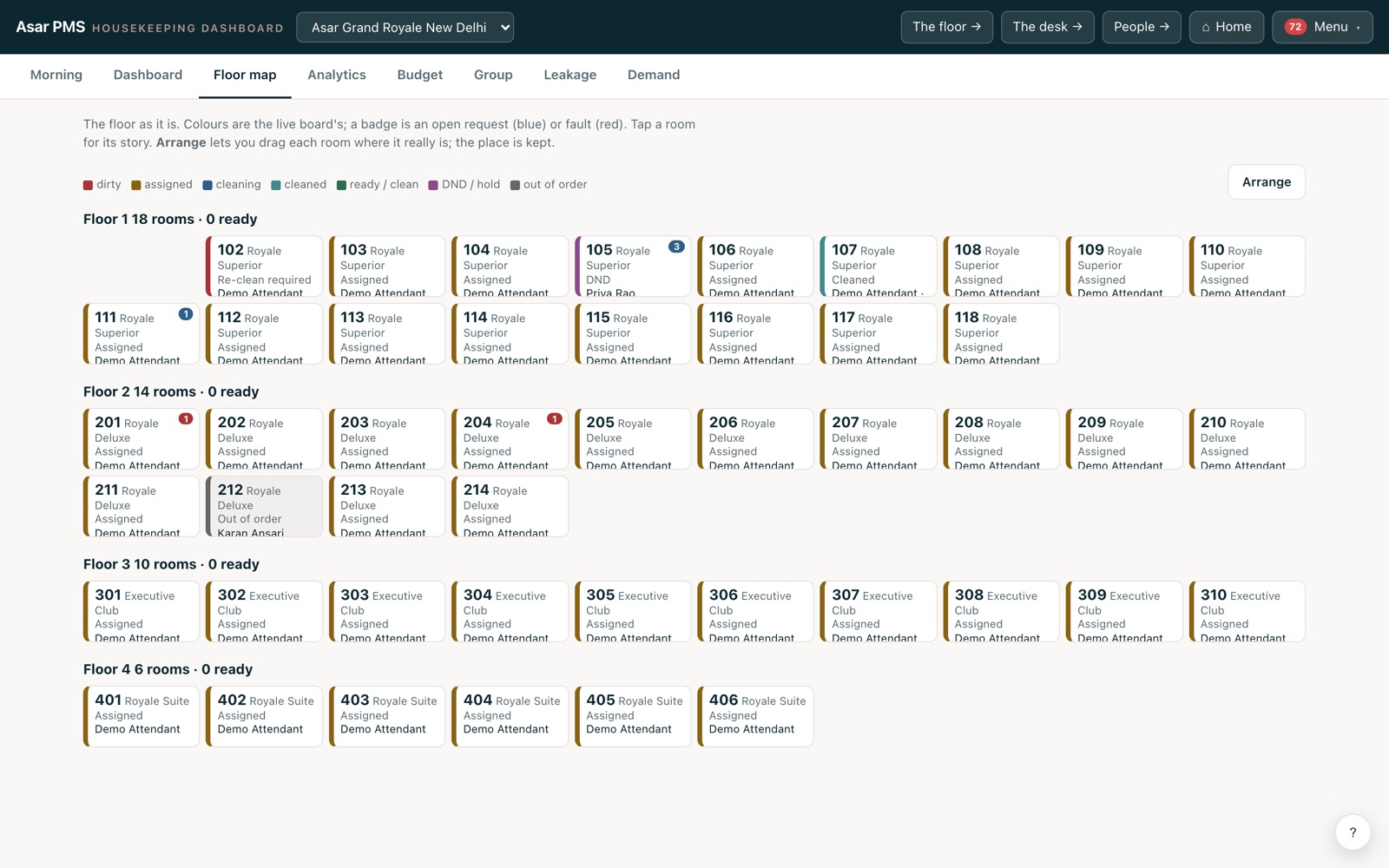The image size is (1389, 868).
Task: Click the Arrange button
Action: pyautogui.click(x=1267, y=182)
